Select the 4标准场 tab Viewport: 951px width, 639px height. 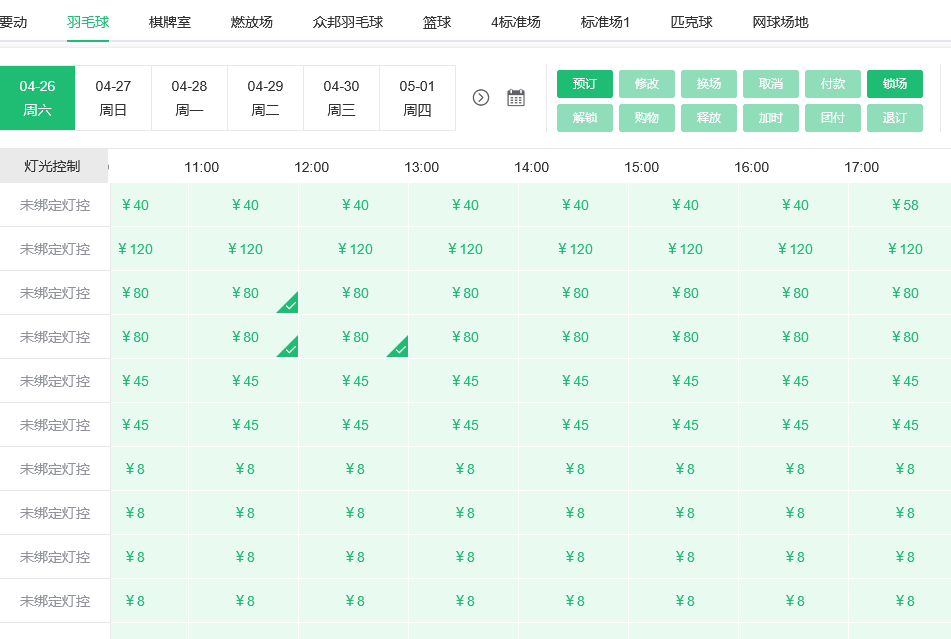coord(516,22)
